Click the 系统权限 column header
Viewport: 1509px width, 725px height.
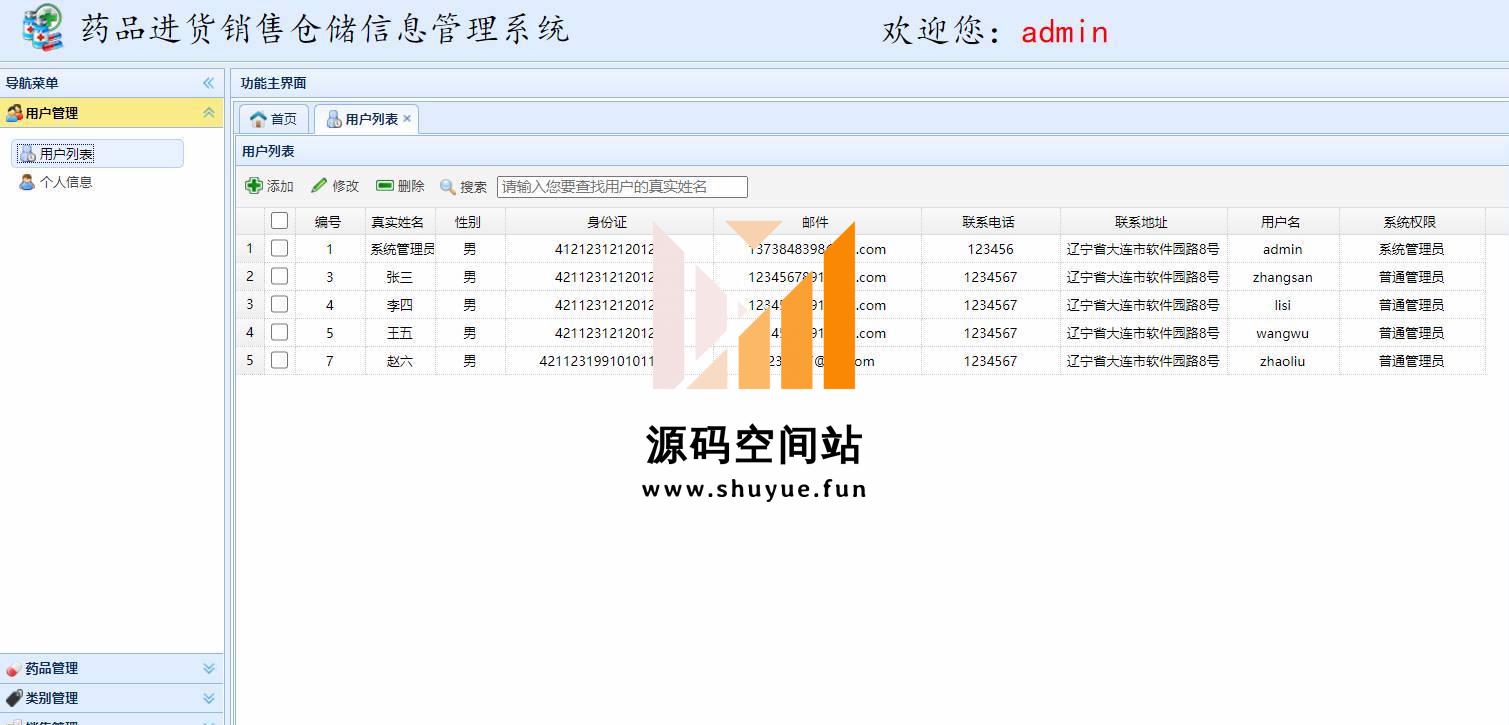pyautogui.click(x=1411, y=222)
